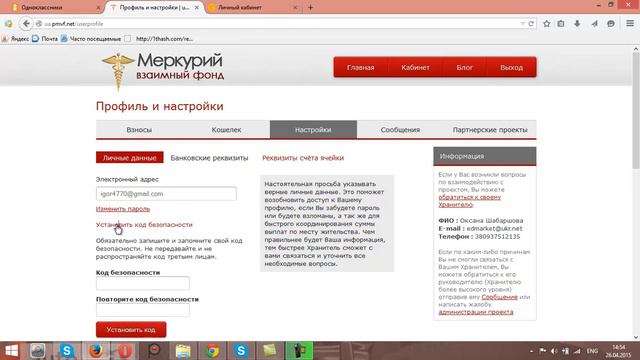Open the Почта bookmark

pos(45,39)
